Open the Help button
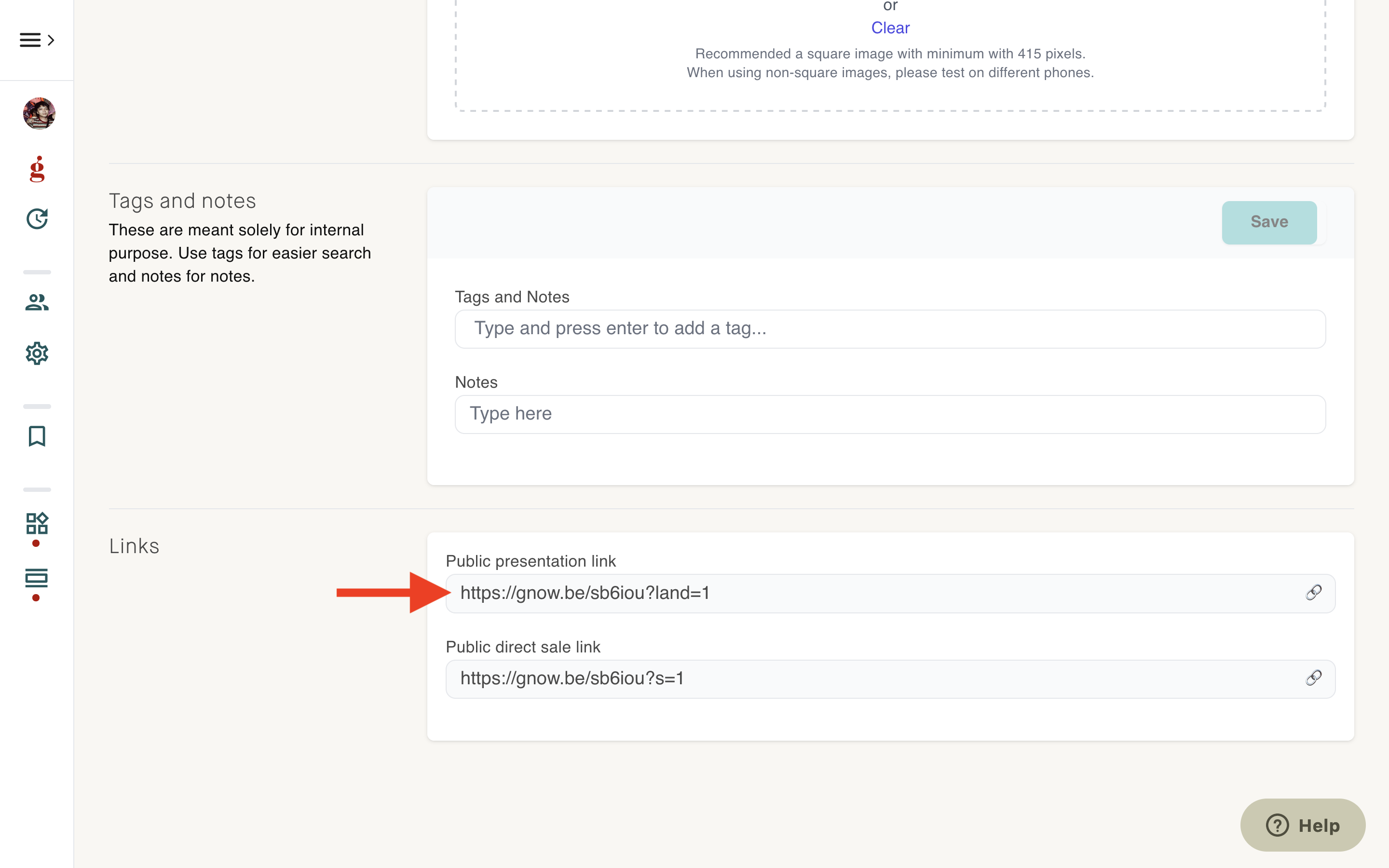The width and height of the screenshot is (1389, 868). coord(1303,825)
